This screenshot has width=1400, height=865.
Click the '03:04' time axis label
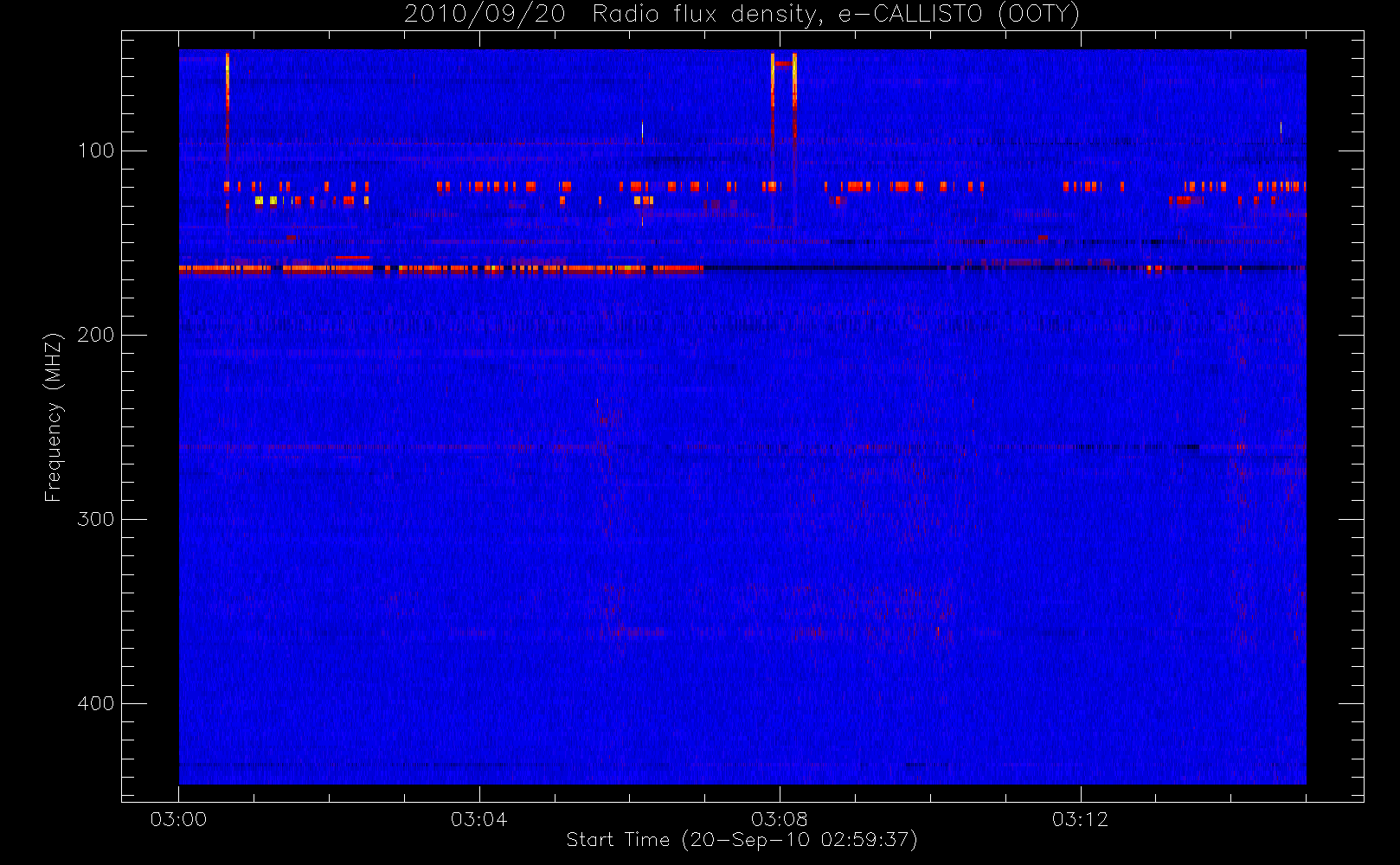[478, 819]
